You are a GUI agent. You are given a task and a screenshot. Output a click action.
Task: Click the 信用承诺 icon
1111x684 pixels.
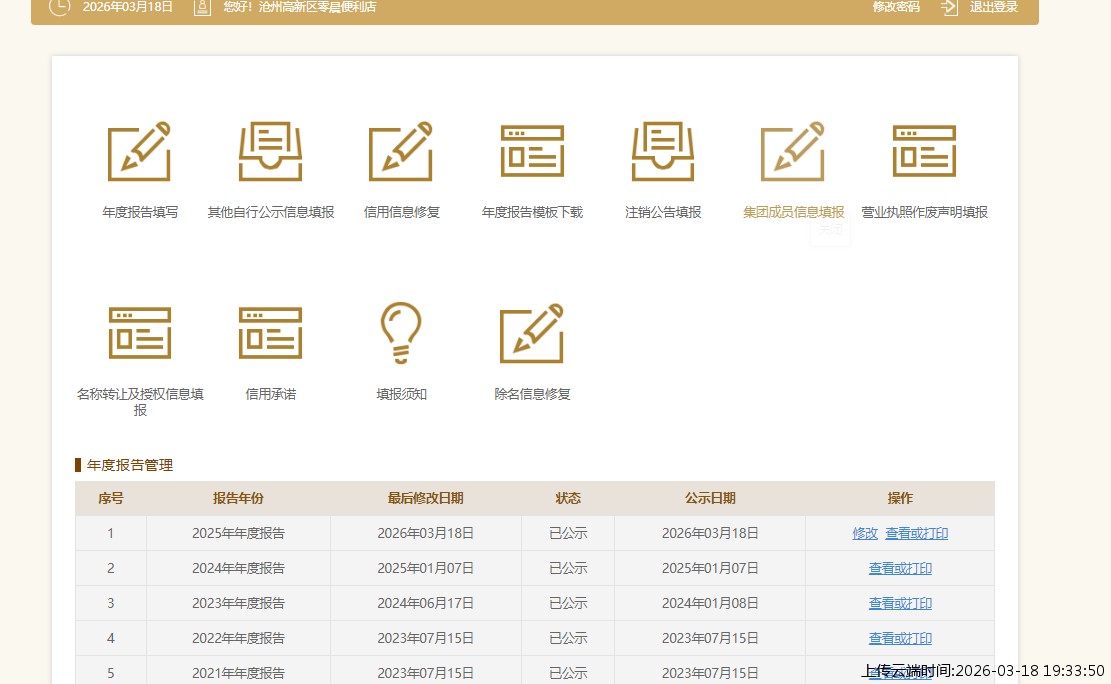(270, 333)
